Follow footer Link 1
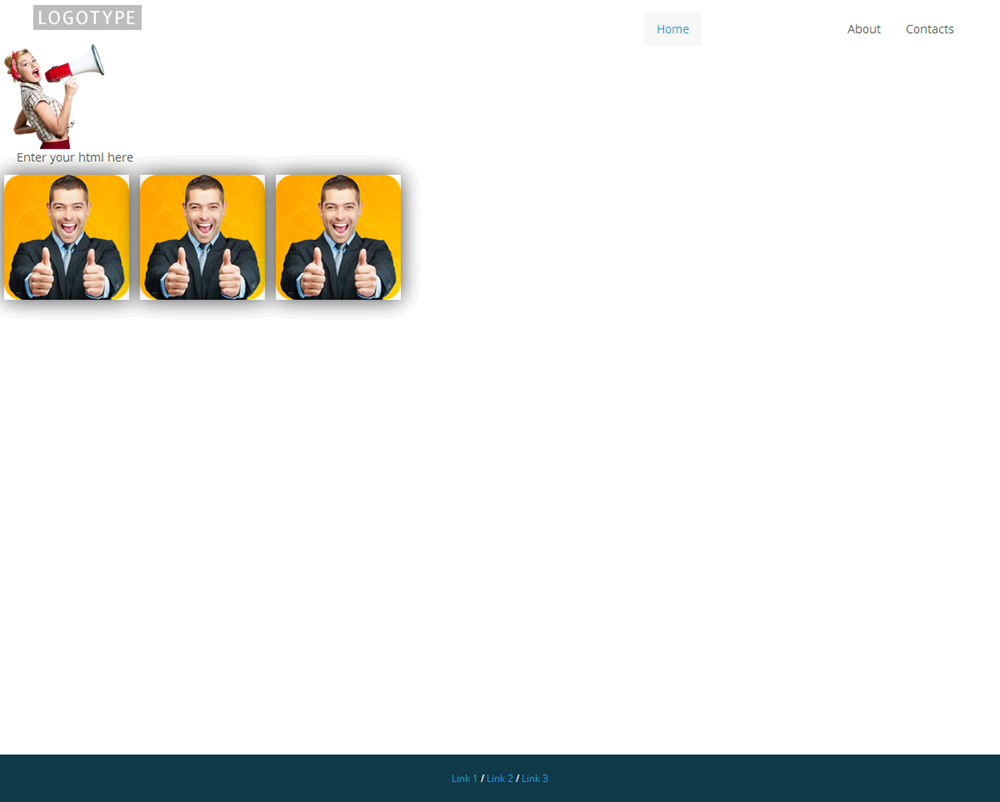 (464, 778)
